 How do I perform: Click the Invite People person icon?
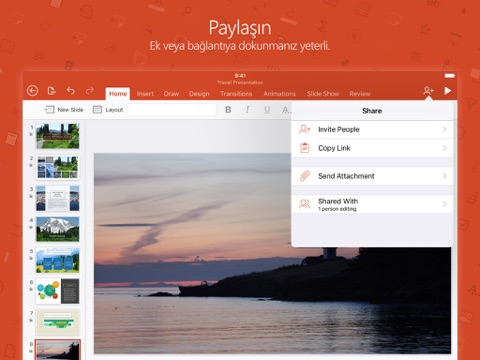[304, 129]
